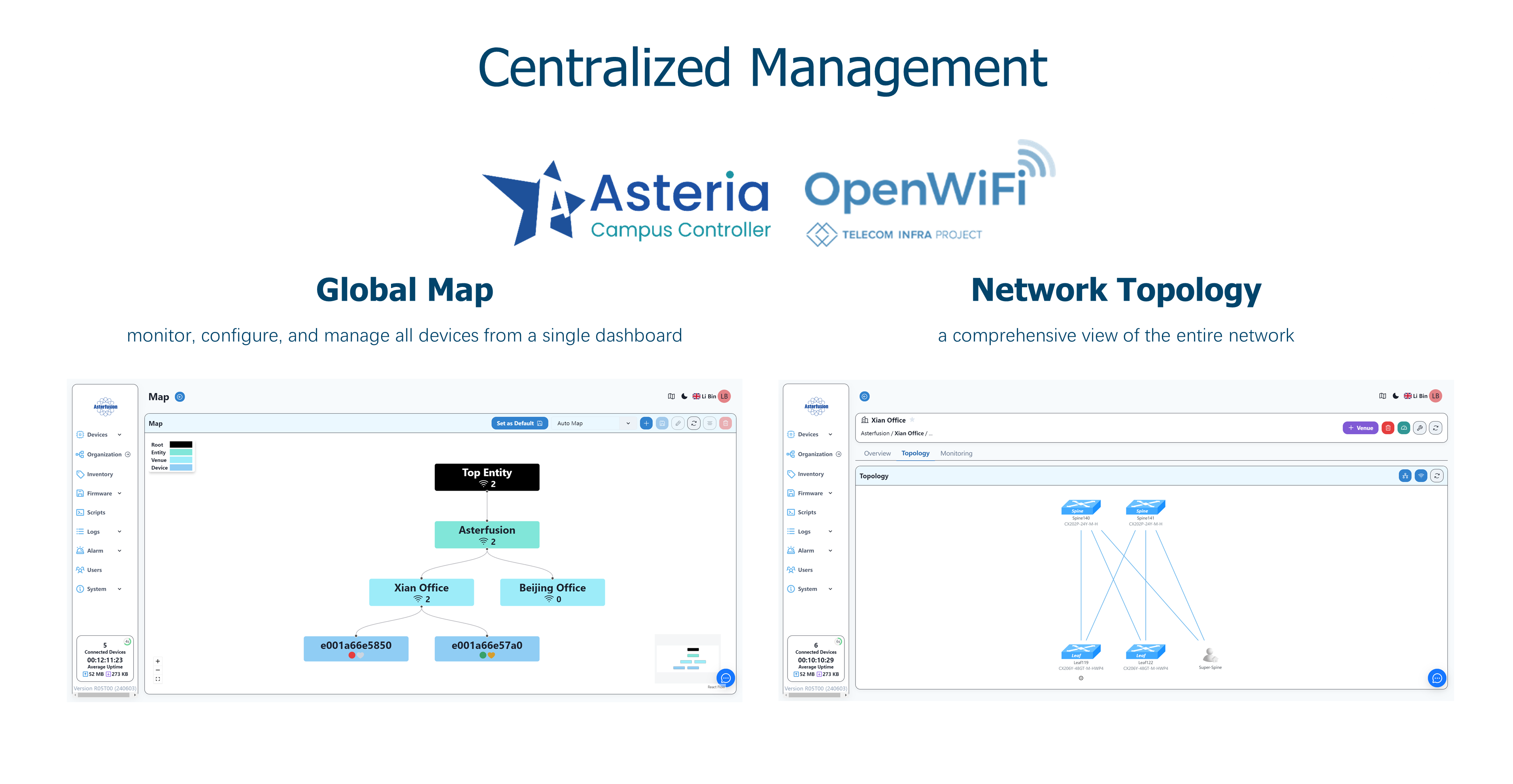Click device node e001a66e57a0
This screenshot has height=784, width=1513.
click(487, 649)
